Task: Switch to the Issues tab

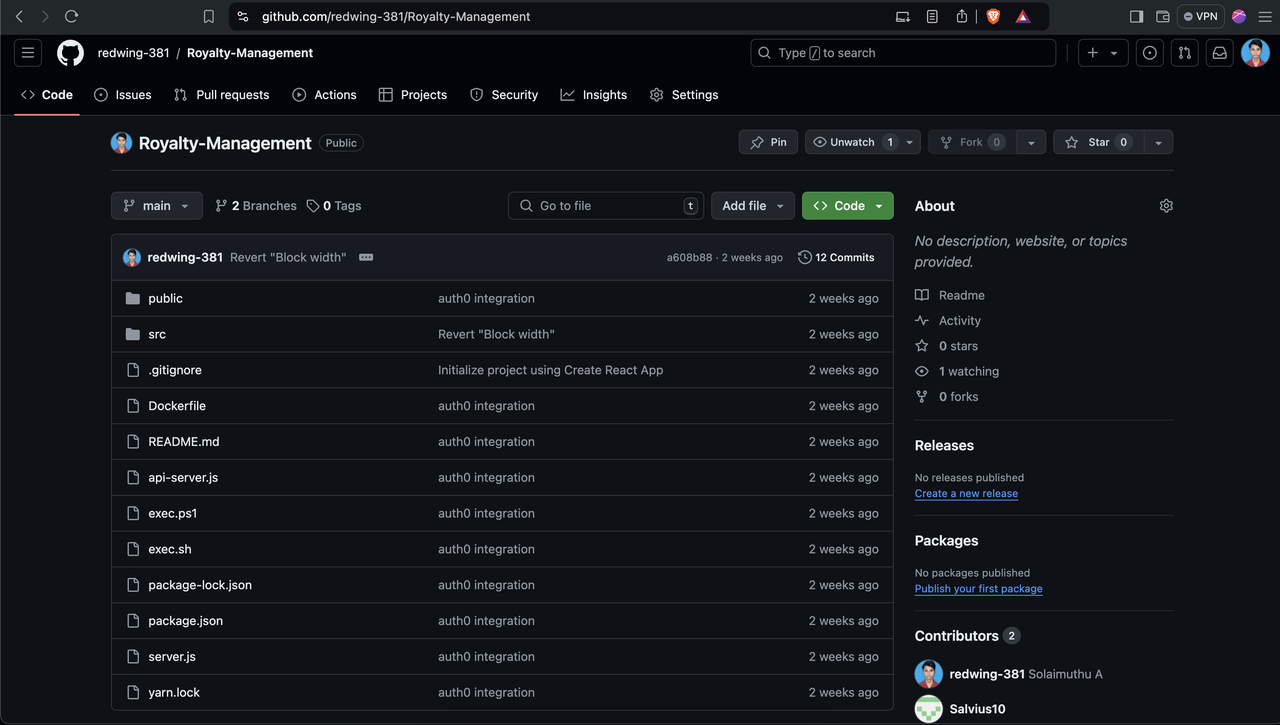Action: click(123, 94)
